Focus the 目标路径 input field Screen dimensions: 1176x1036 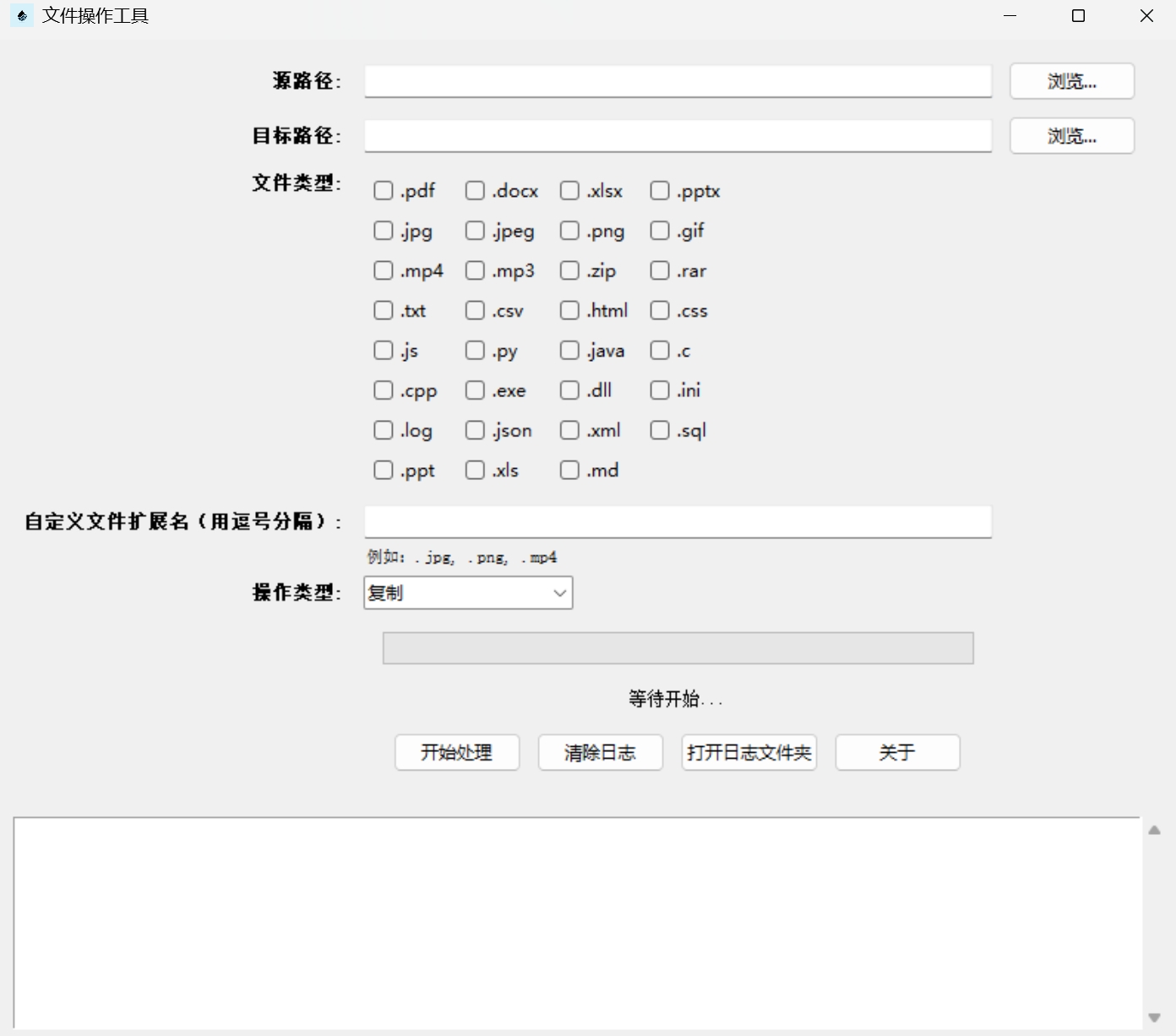(x=678, y=136)
